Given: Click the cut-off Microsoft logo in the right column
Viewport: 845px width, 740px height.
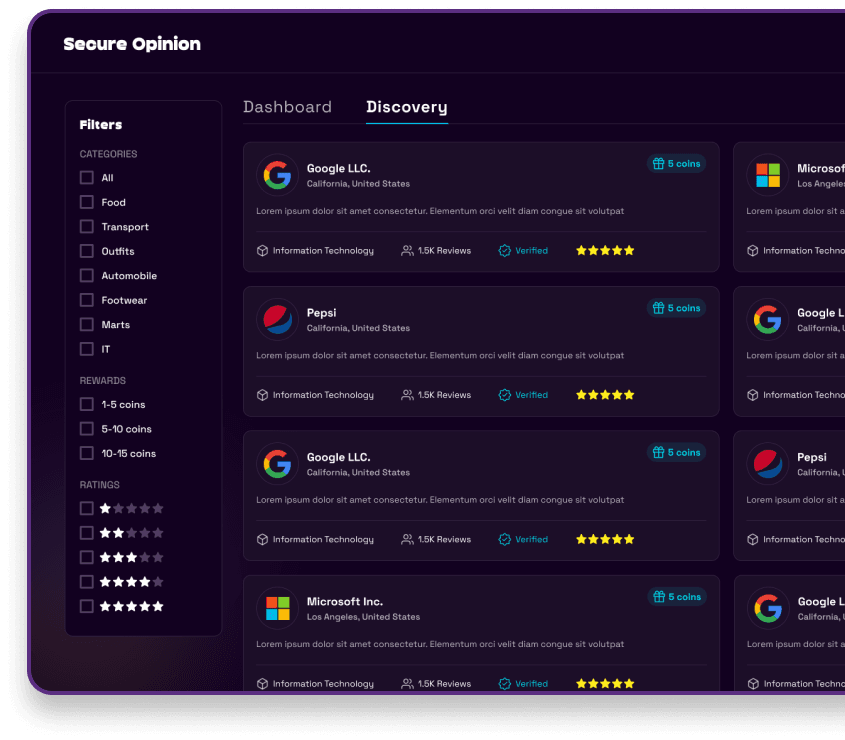Looking at the screenshot, I should (768, 175).
